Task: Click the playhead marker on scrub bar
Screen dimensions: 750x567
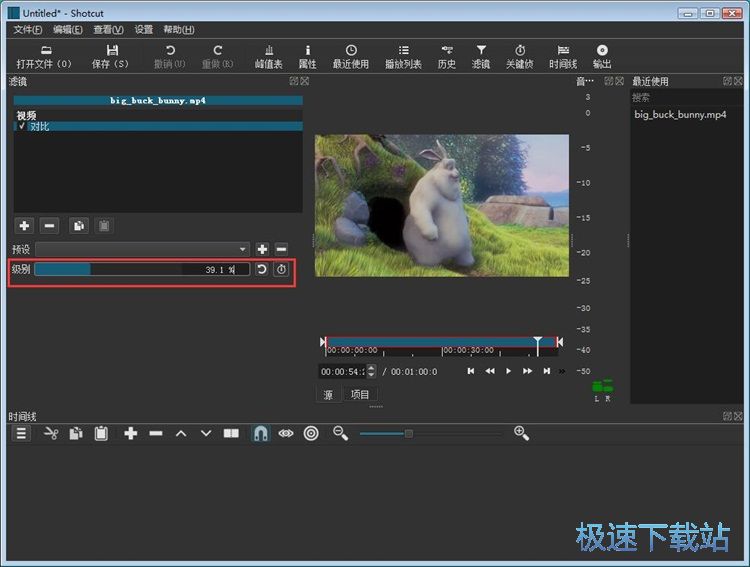Action: (538, 344)
